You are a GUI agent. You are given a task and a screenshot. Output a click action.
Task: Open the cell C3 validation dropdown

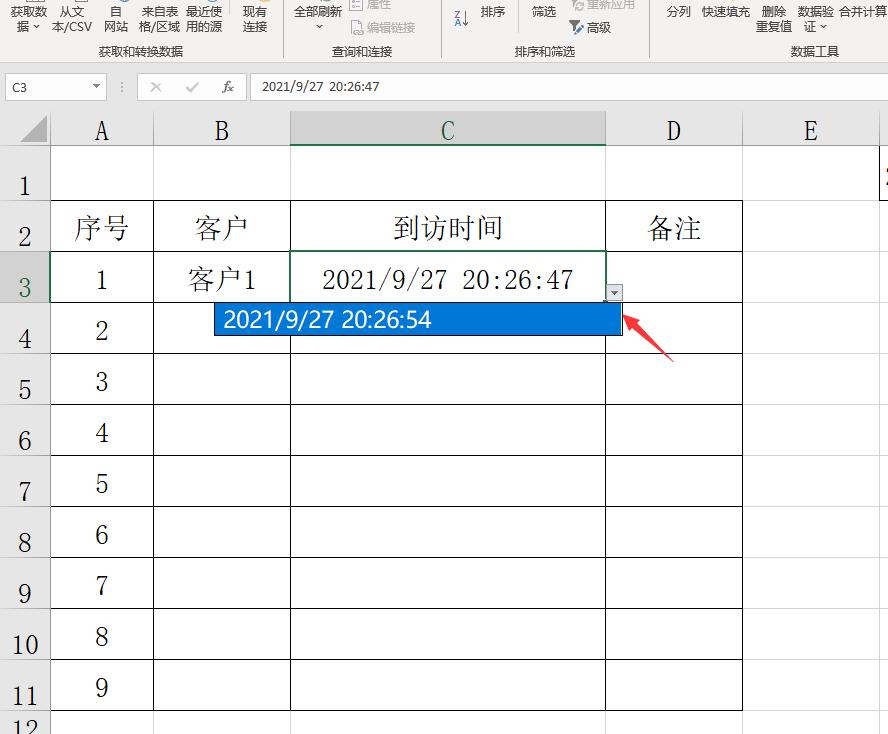616,293
